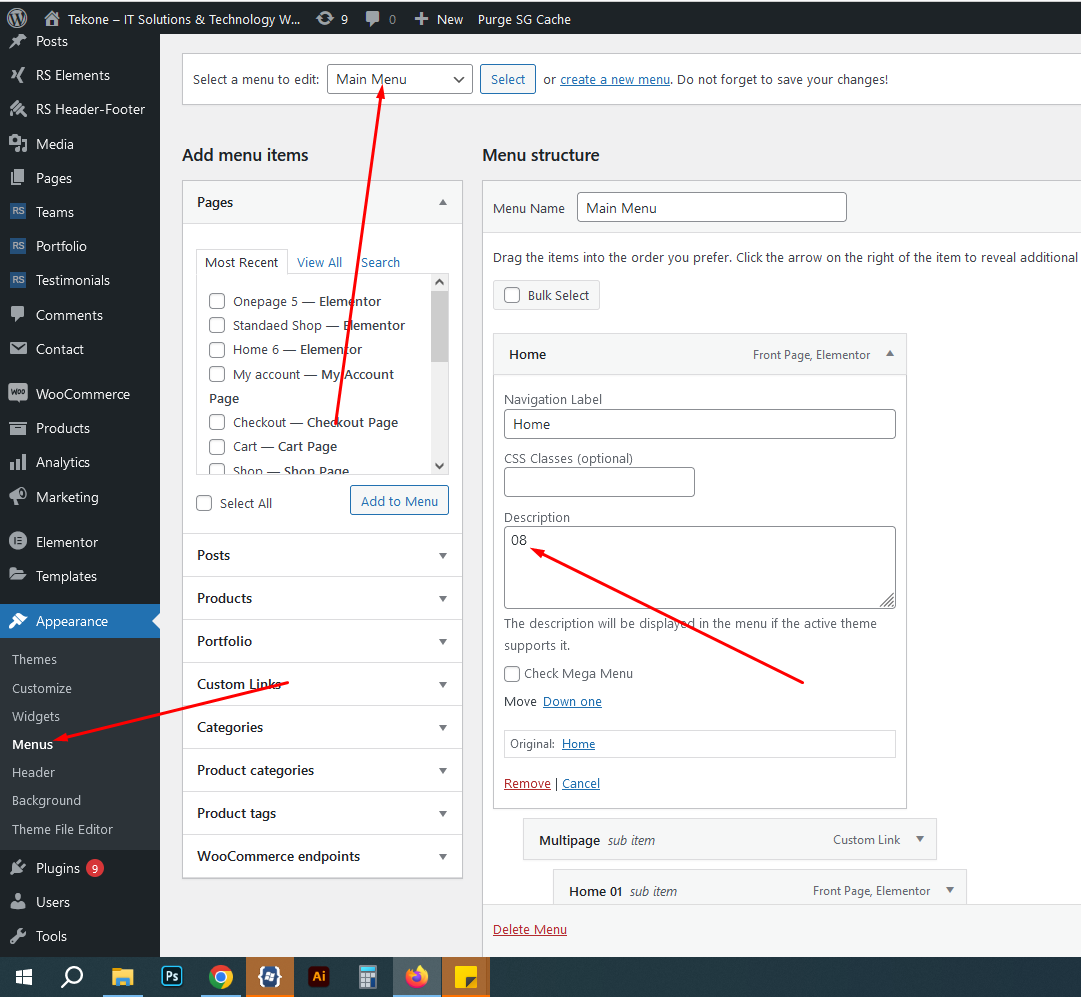The height and width of the screenshot is (997, 1081).
Task: Click the Marketing megaphone icon
Action: point(18,496)
